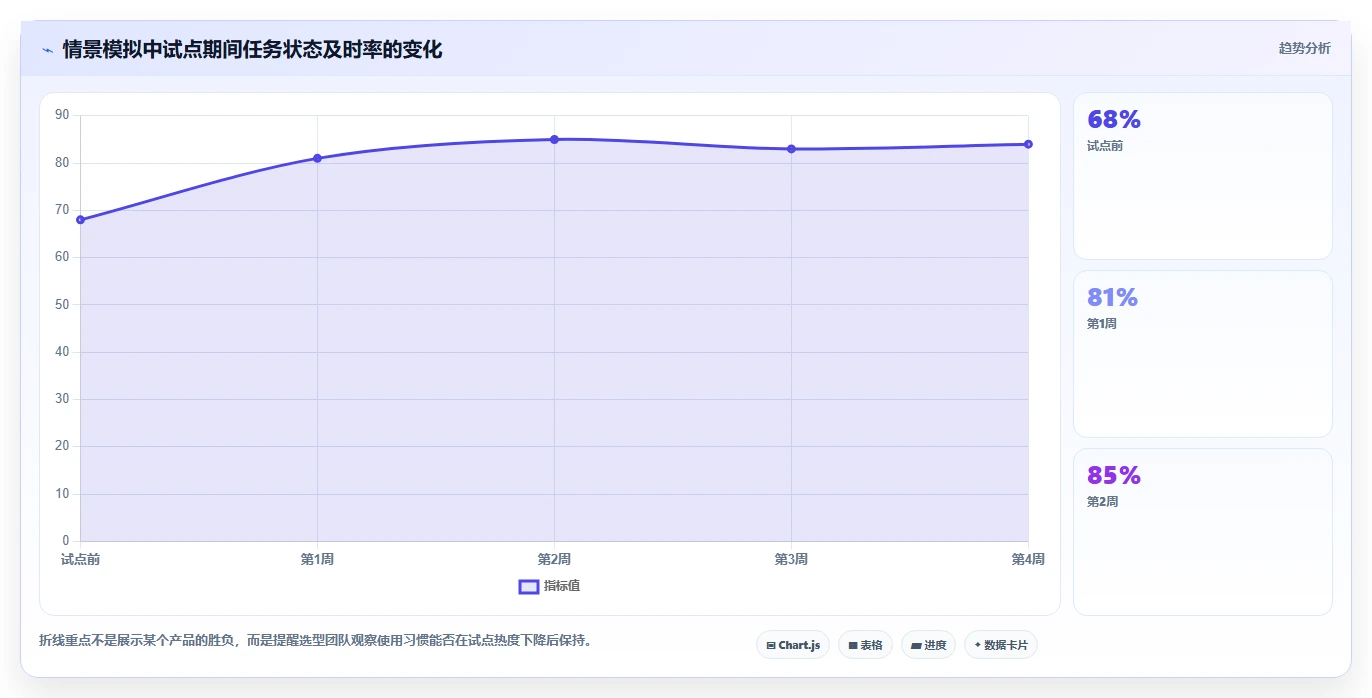1372x698 pixels.
Task: Select the 第2周 data point on the line
Action: point(554,139)
